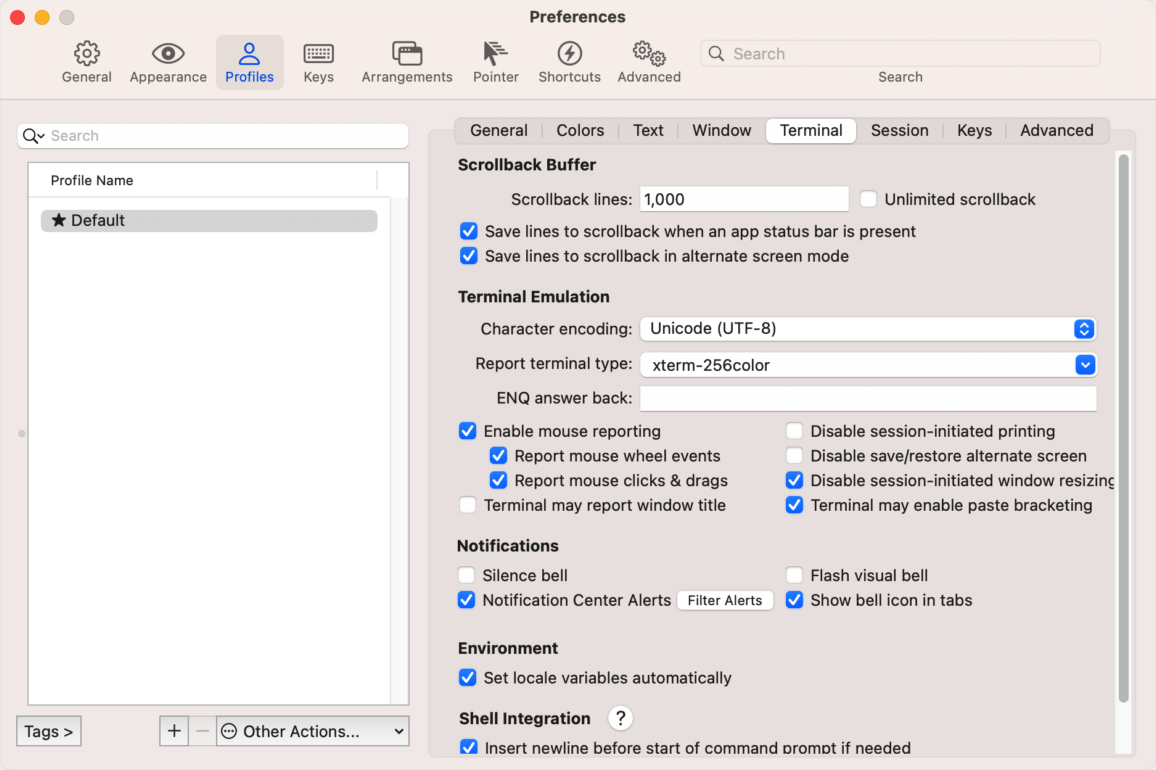
Task: Switch to the Session tab
Action: click(899, 131)
